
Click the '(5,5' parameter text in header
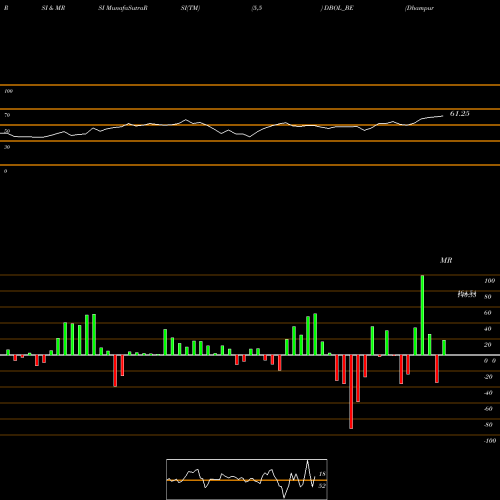pos(257,8)
